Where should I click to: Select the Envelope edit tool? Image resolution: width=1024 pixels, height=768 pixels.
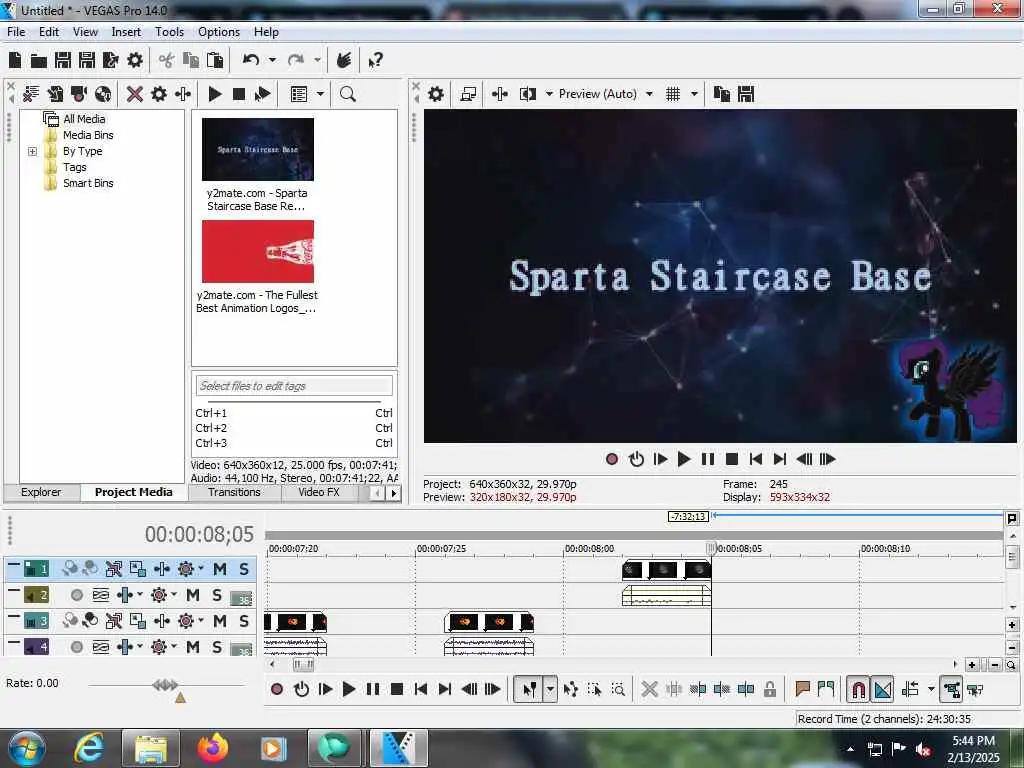pyautogui.click(x=570, y=689)
